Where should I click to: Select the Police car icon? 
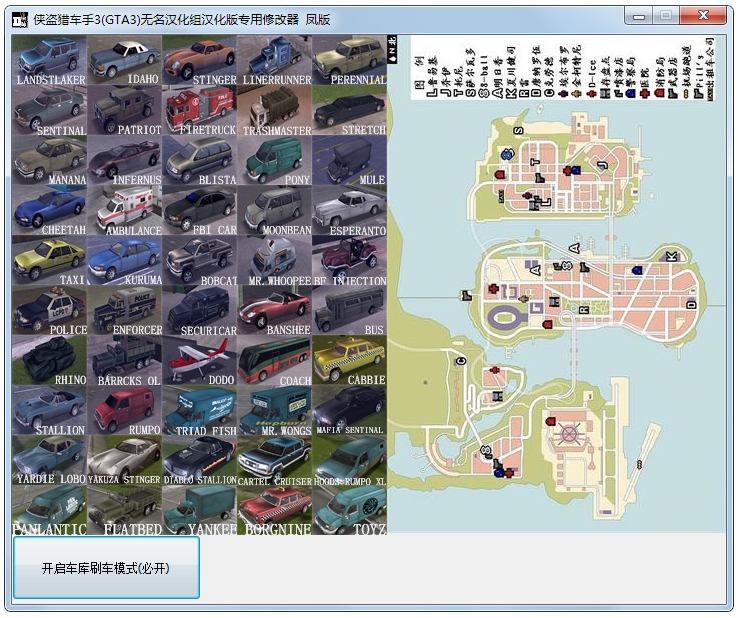tap(49, 310)
